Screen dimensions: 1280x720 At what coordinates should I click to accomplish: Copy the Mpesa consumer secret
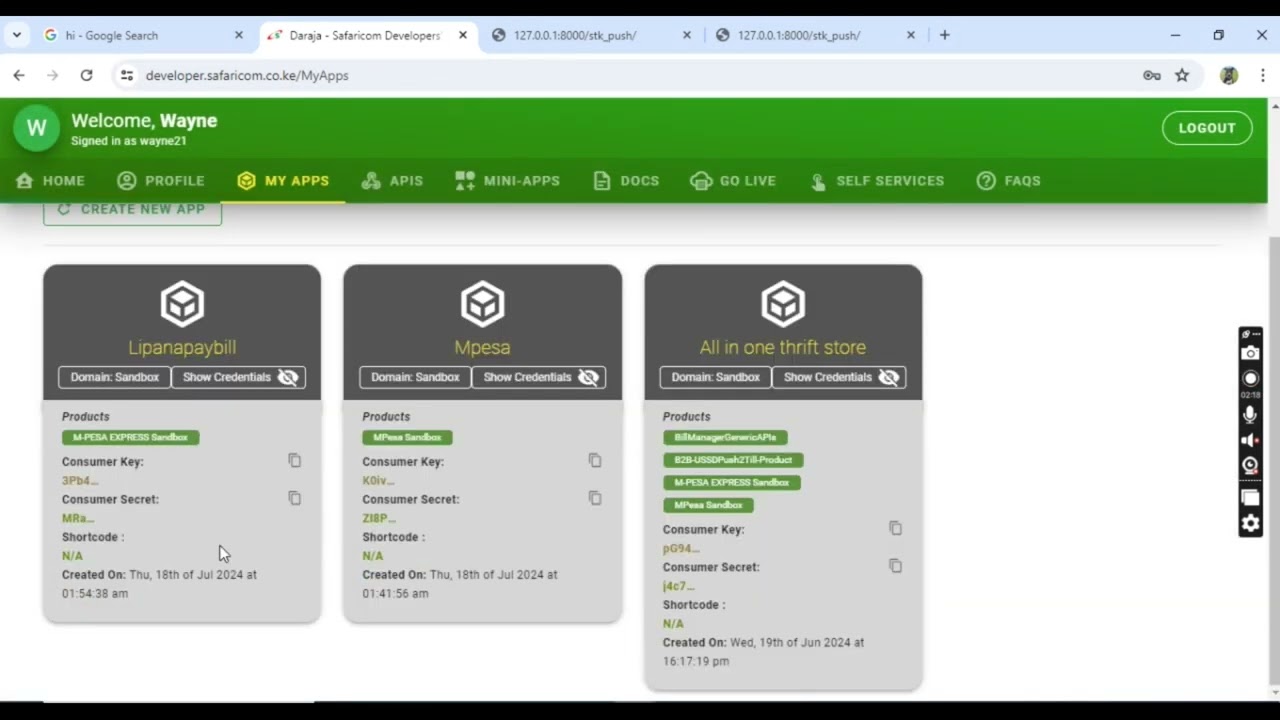click(x=595, y=498)
